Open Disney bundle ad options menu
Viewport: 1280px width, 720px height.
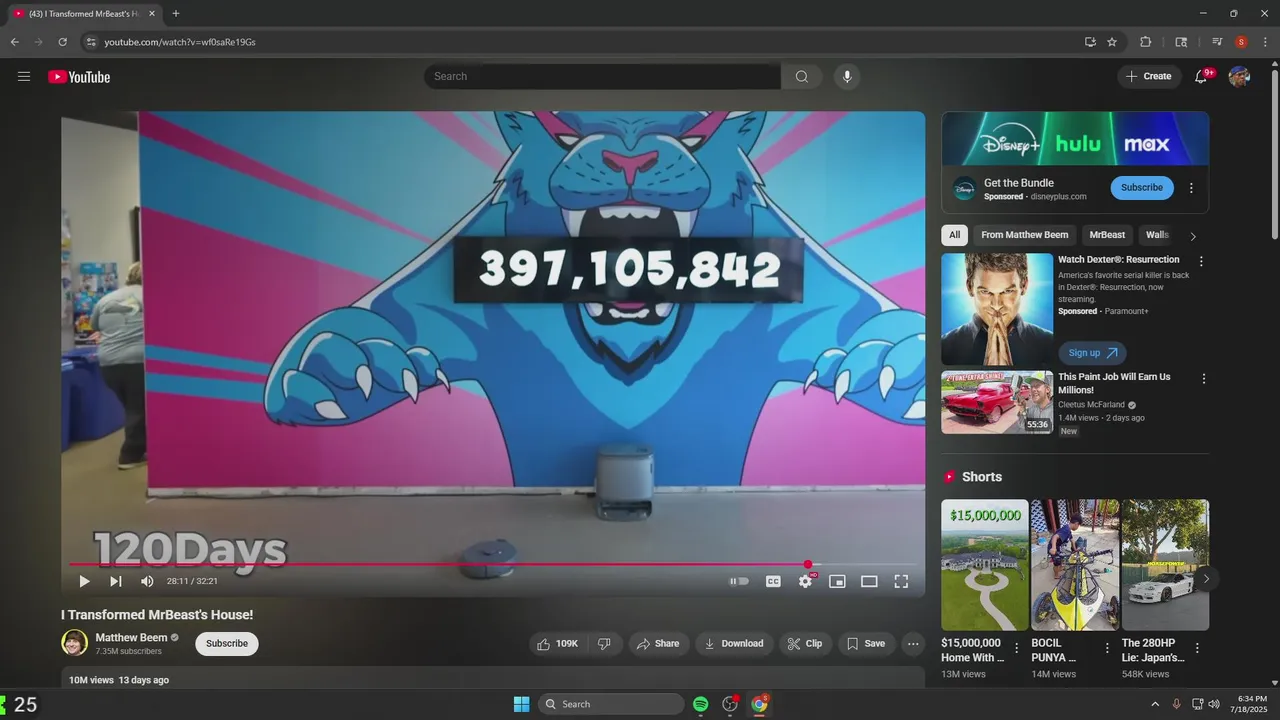pos(1191,188)
